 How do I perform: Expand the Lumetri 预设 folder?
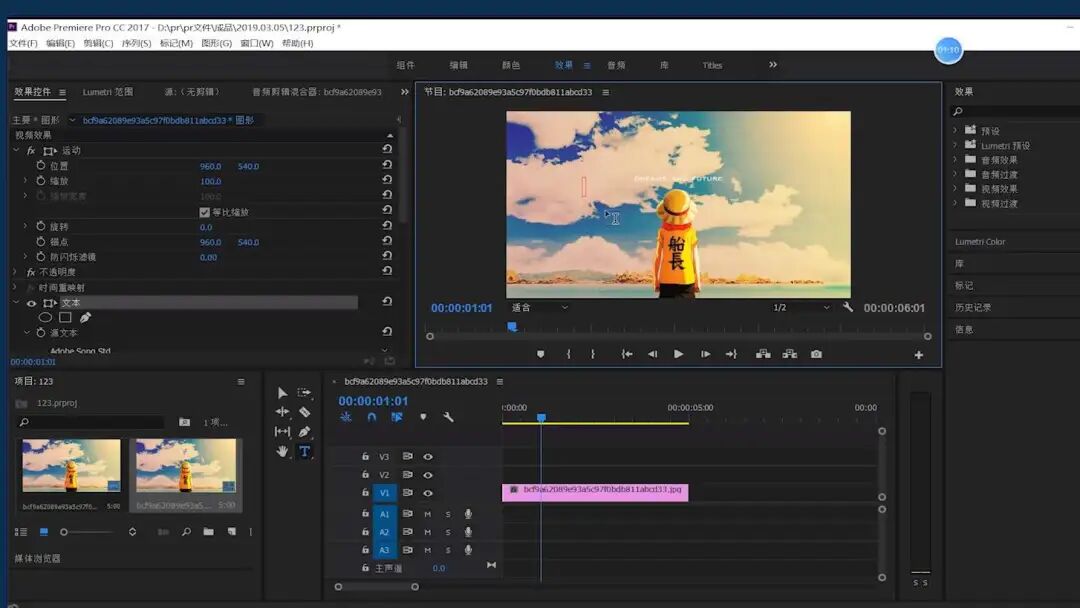(955, 145)
